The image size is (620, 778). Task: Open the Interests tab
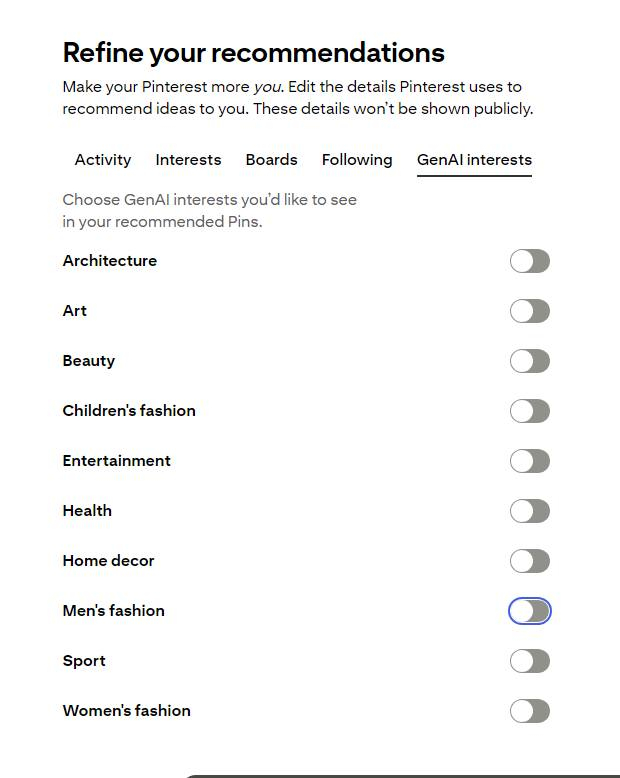point(188,160)
